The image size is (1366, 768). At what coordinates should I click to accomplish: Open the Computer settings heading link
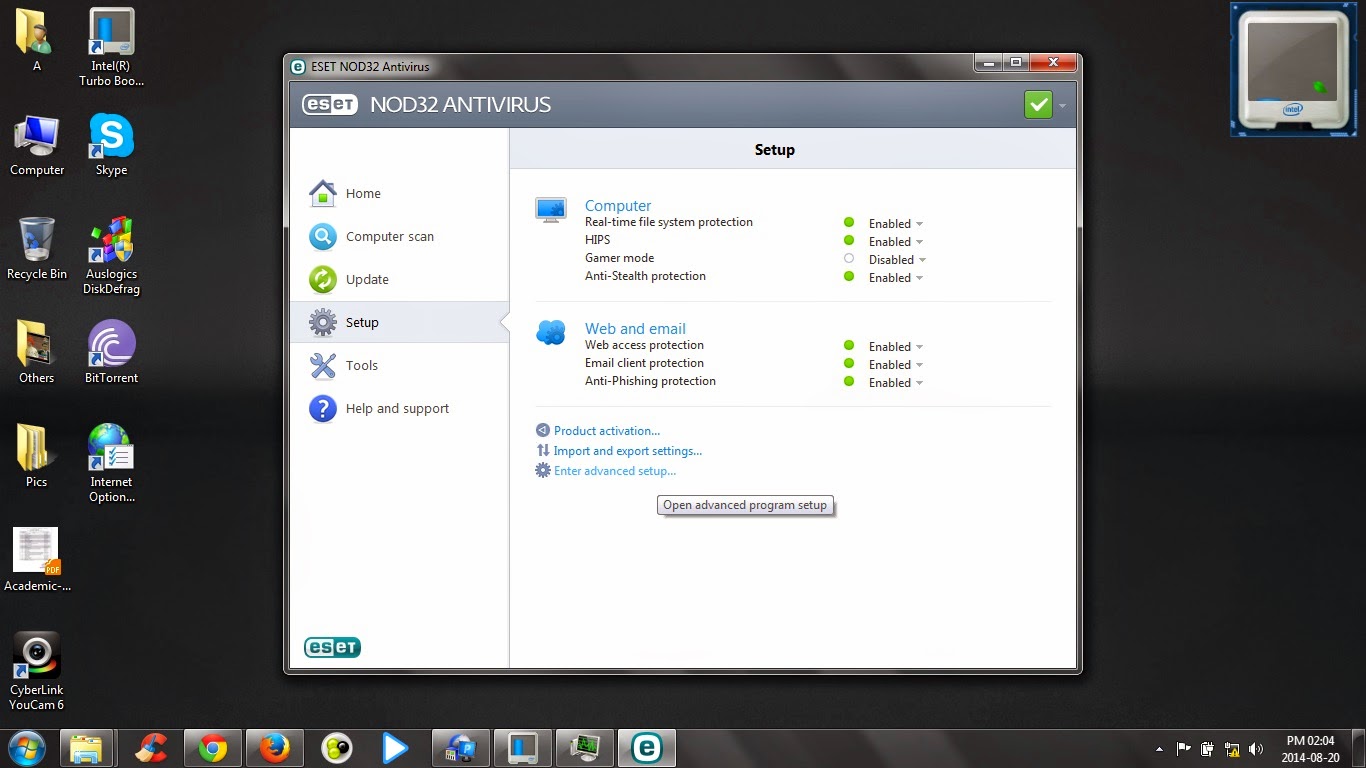click(618, 205)
